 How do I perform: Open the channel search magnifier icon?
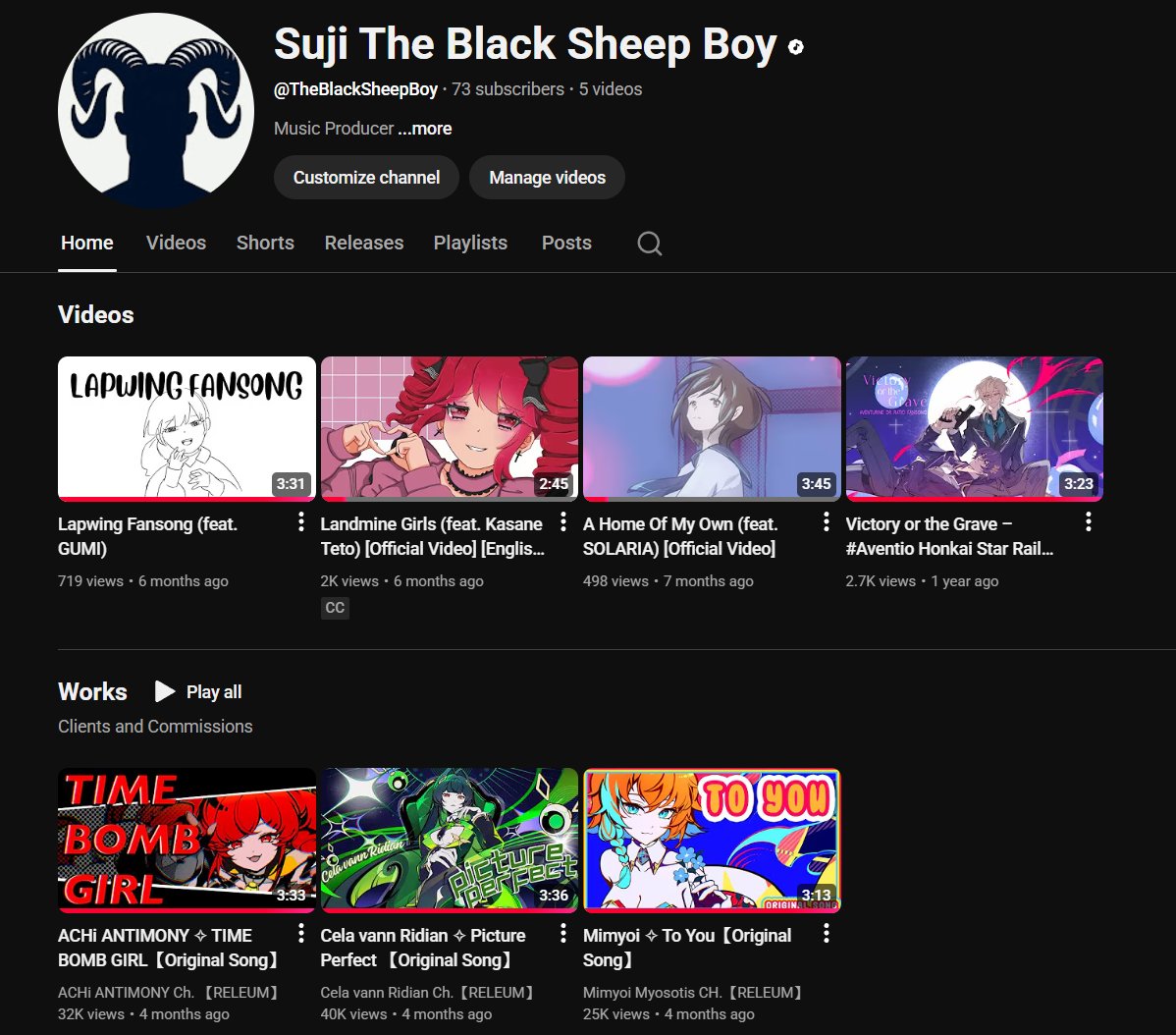(650, 243)
